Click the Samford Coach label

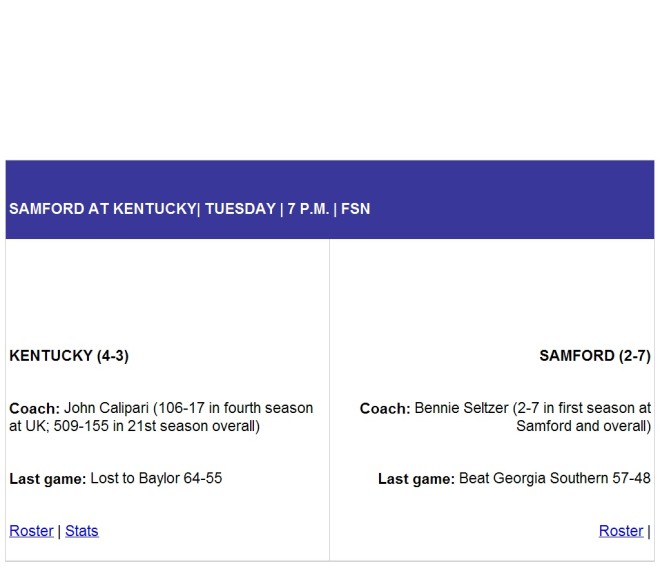pos(385,408)
